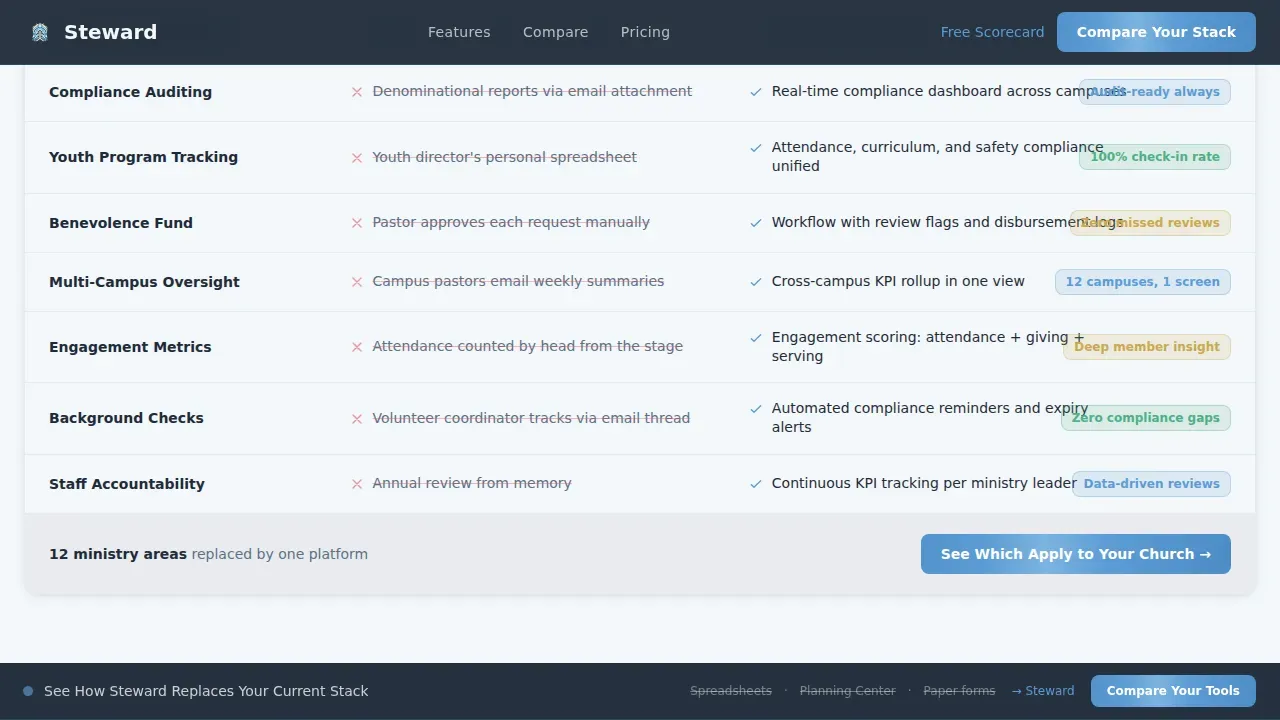Click the checkmark by Continuous KPI tracking
The width and height of the screenshot is (1280, 720).
click(756, 484)
